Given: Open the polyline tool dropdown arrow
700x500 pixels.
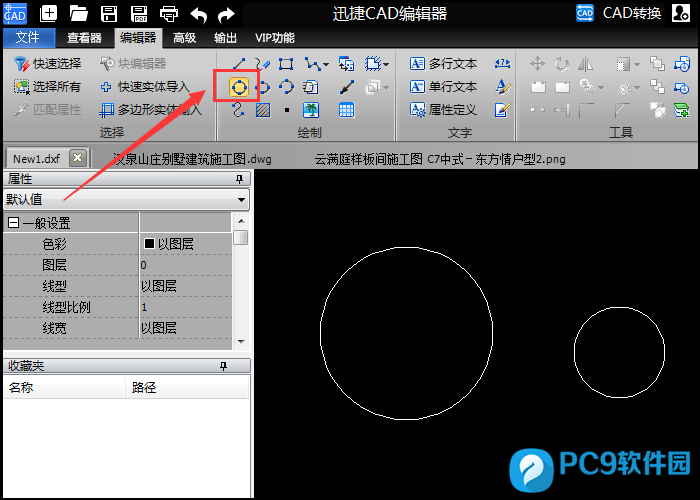Looking at the screenshot, I should coord(326,64).
